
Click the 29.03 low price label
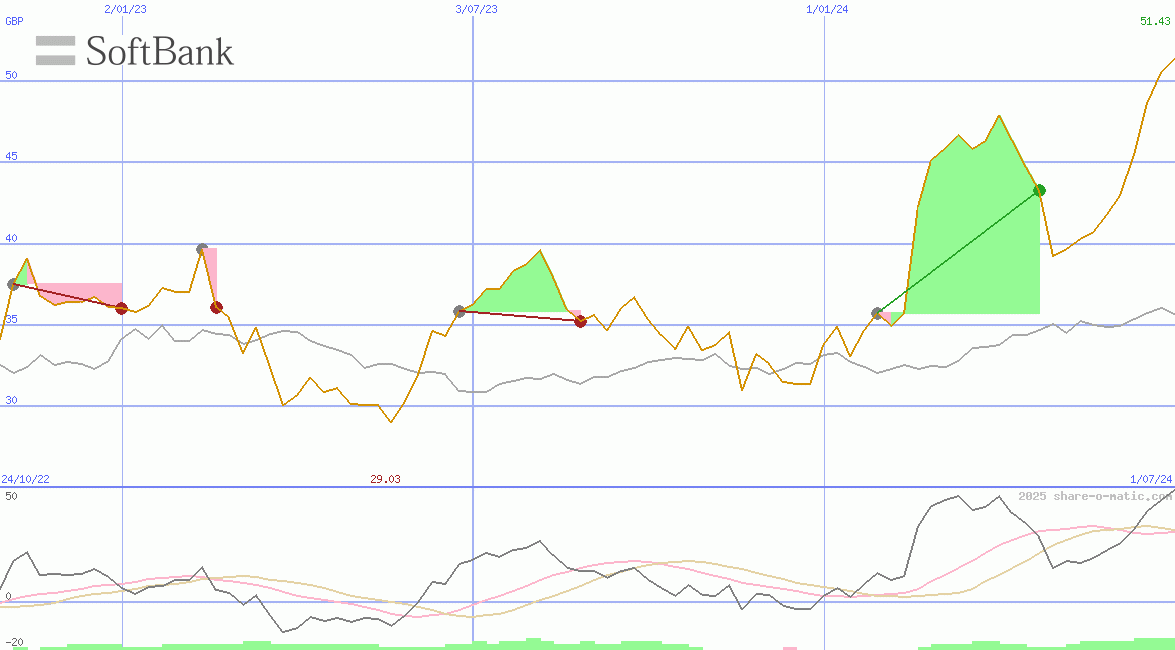tap(385, 479)
